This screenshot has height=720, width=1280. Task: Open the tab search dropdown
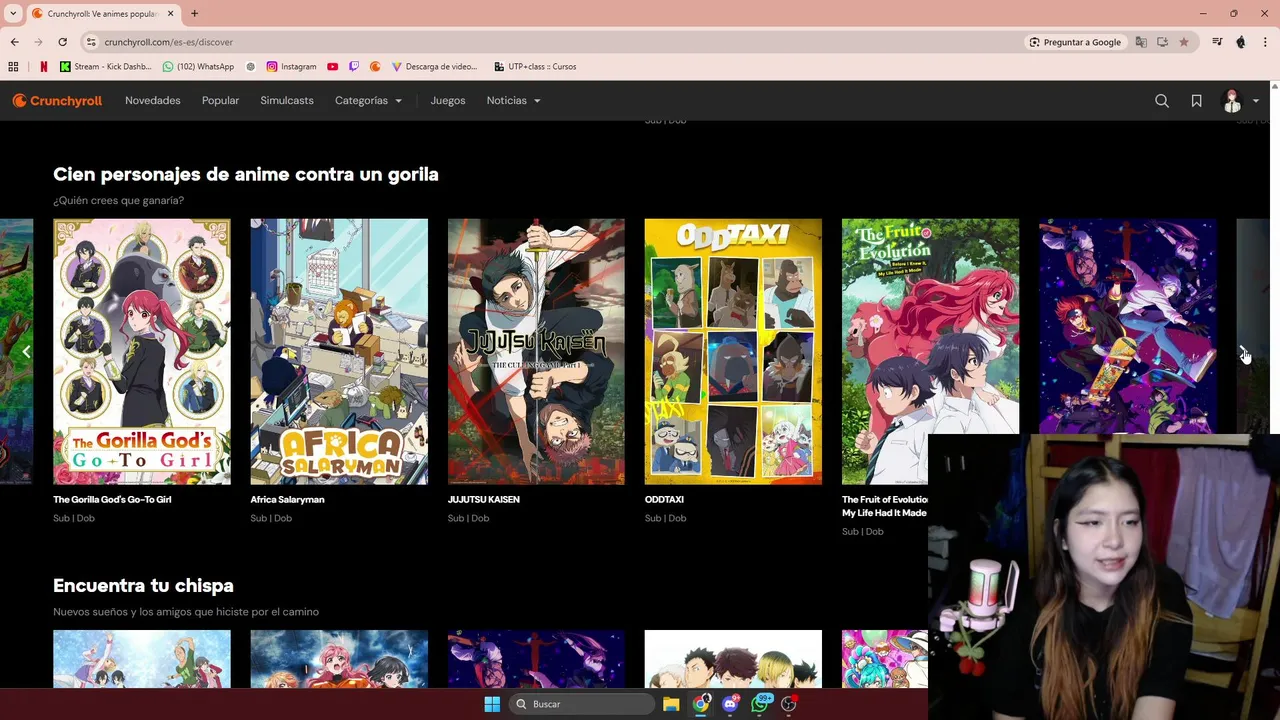click(x=11, y=13)
